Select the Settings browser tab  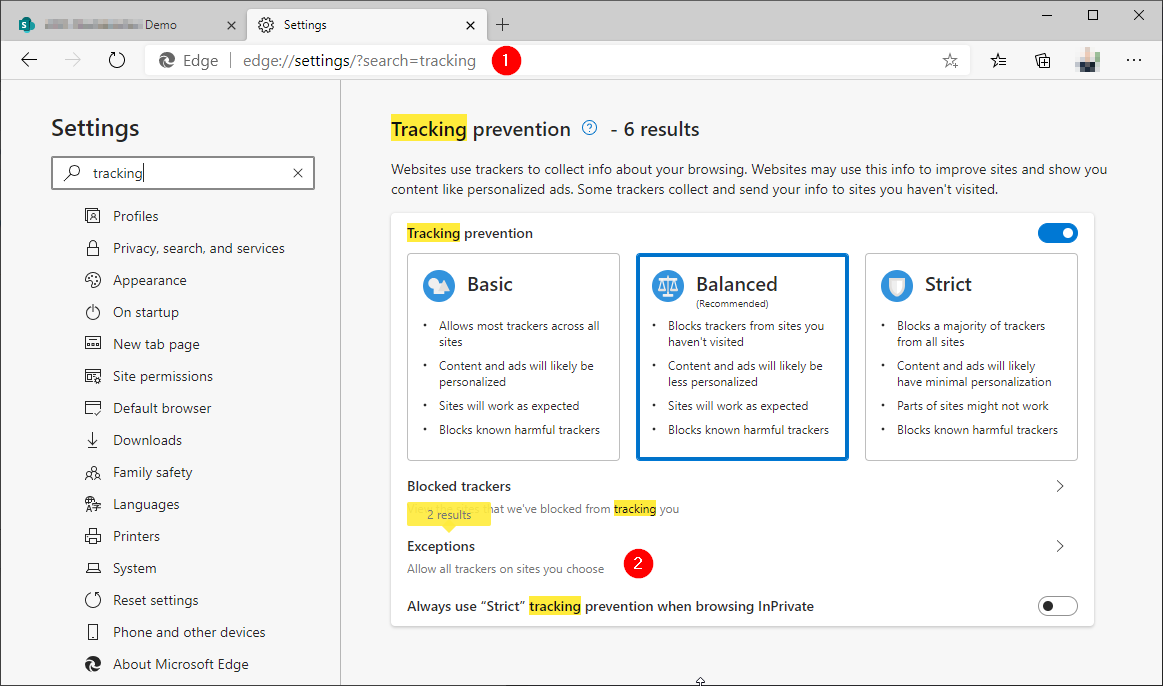click(367, 25)
